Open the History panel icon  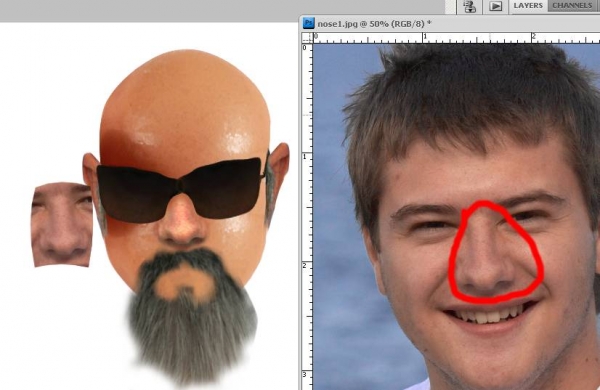(x=470, y=6)
